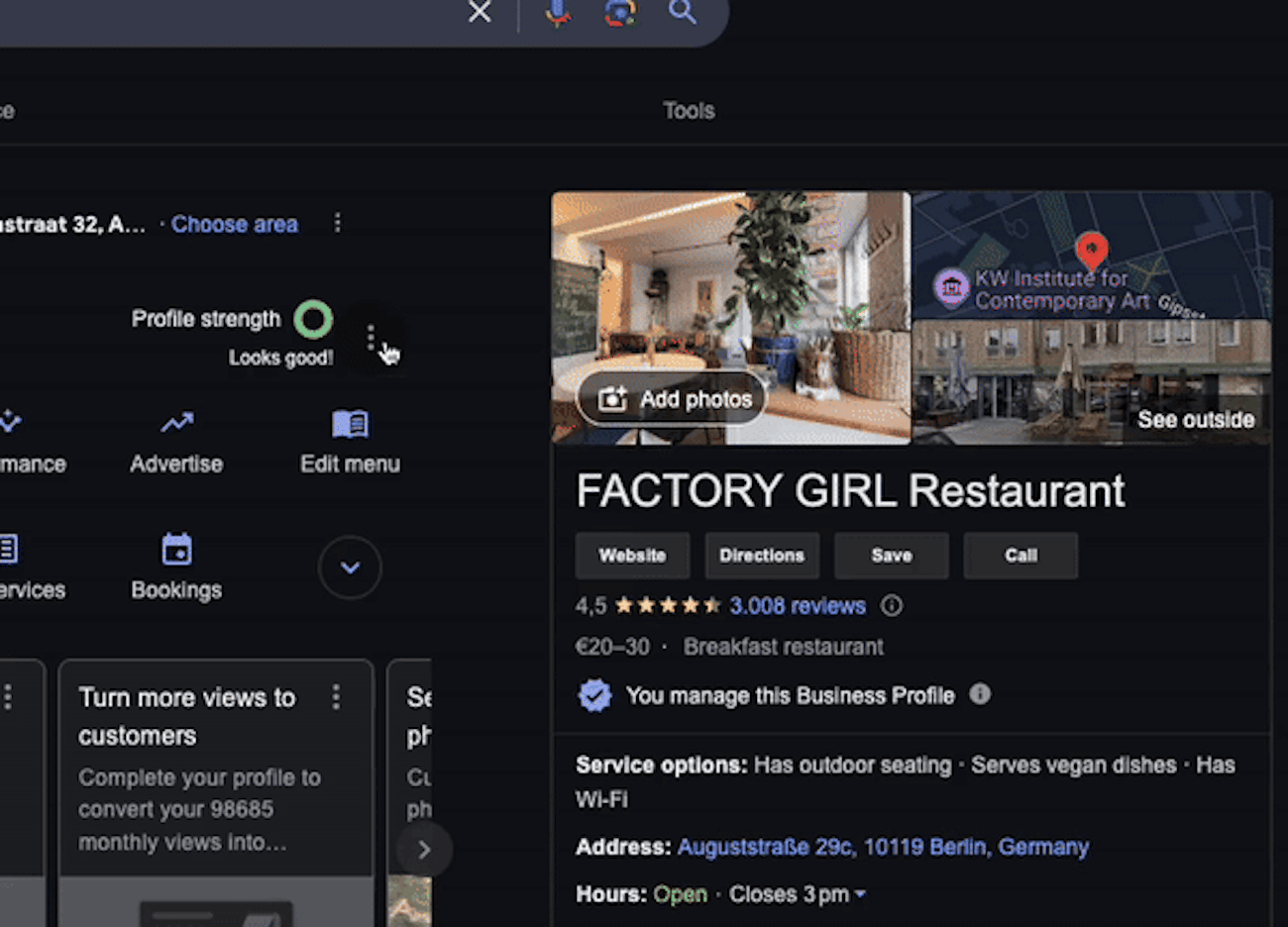Viewport: 1288px width, 927px height.
Task: Open Google Lens image search
Action: [620, 12]
